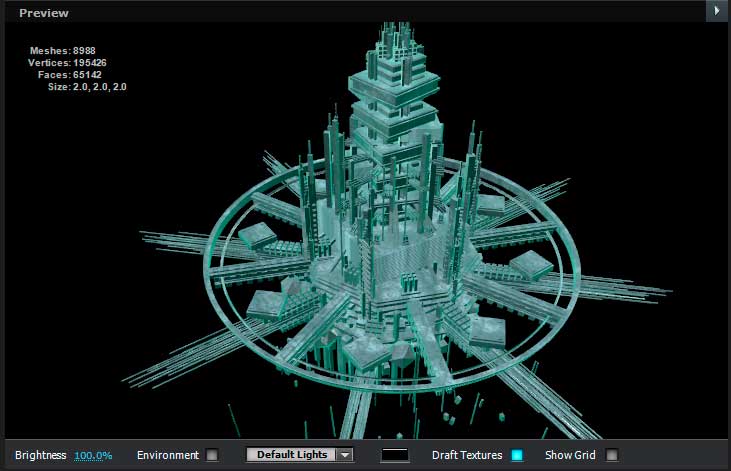Turn on the Show Grid checkbox

pos(612,455)
